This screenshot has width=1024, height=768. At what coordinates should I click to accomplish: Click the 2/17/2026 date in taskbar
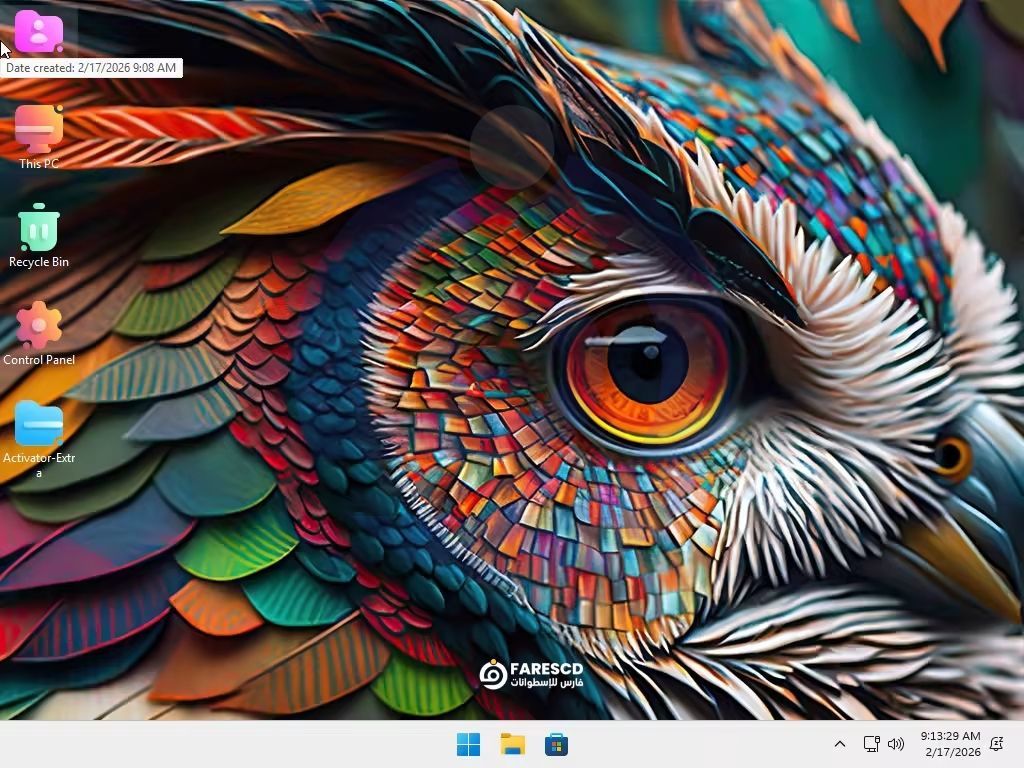pos(952,752)
